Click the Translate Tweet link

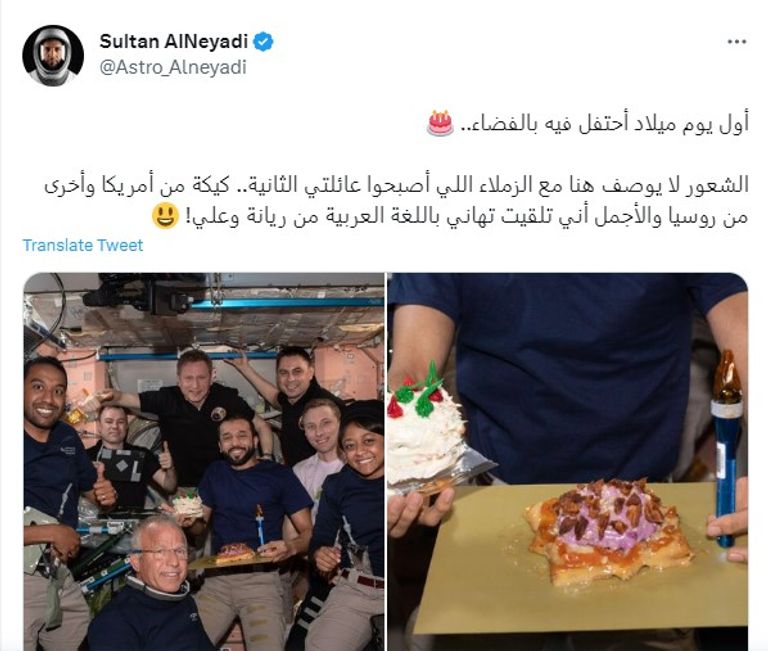(x=83, y=245)
